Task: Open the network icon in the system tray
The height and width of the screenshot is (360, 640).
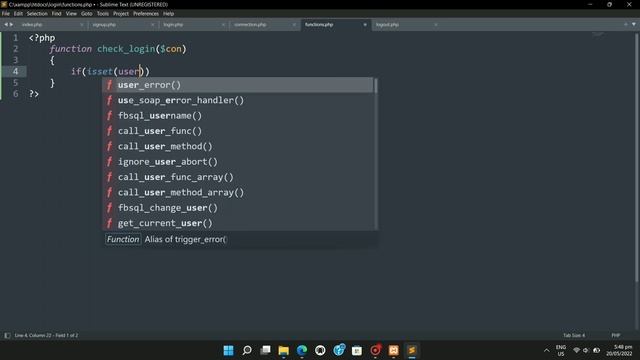Action: [576, 350]
